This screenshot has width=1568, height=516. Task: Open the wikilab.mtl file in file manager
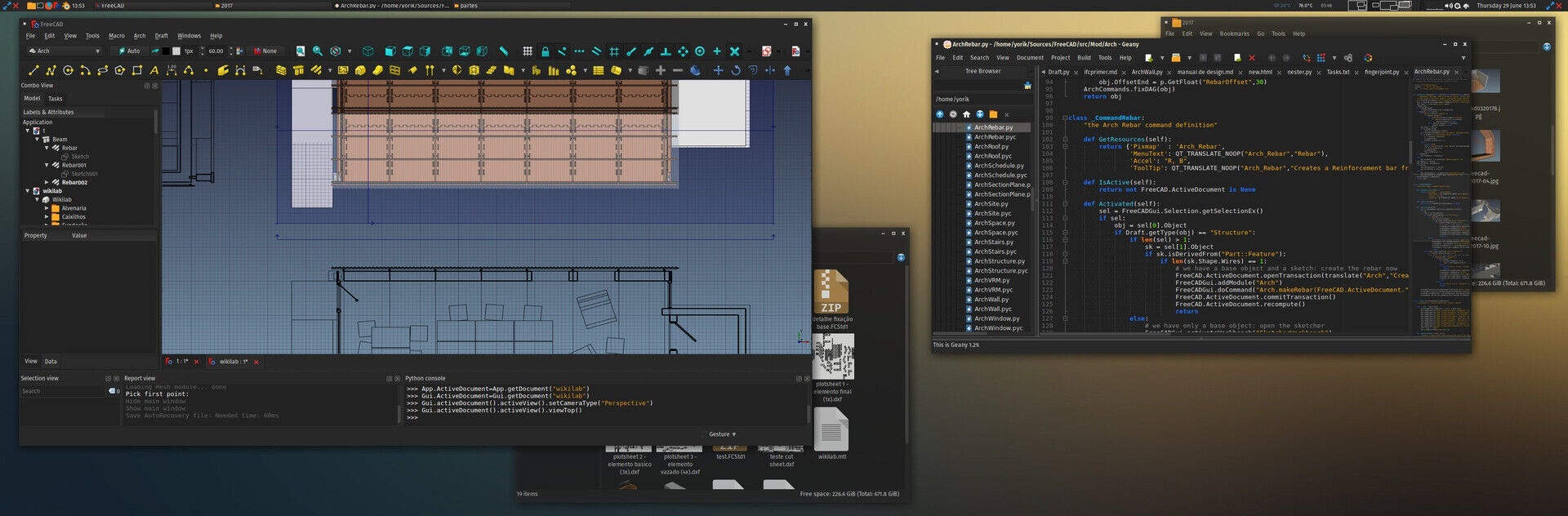coord(831,435)
